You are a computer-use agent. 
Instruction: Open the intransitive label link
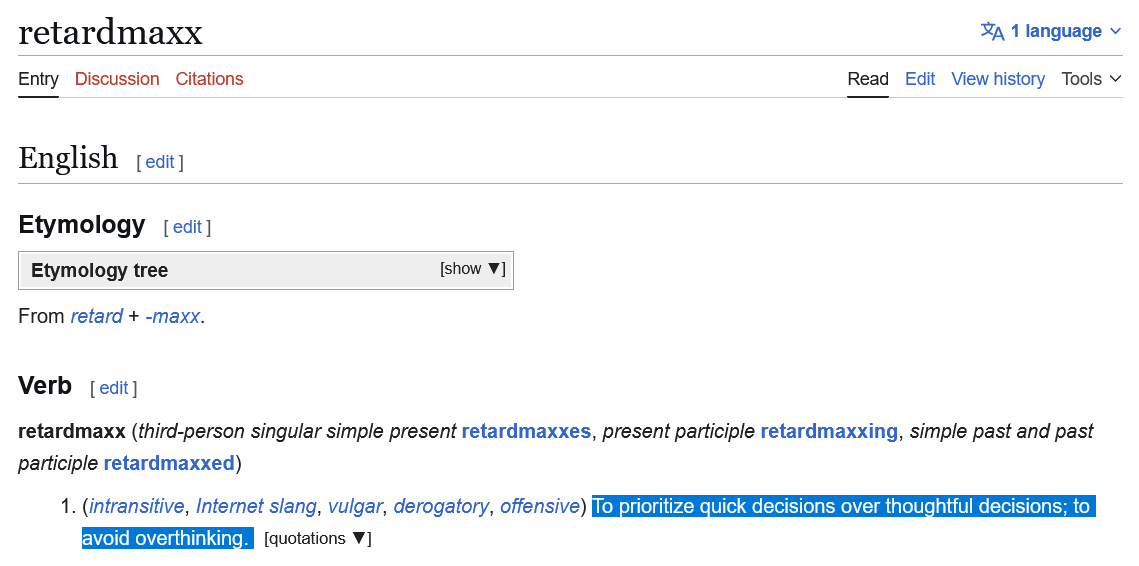(137, 506)
